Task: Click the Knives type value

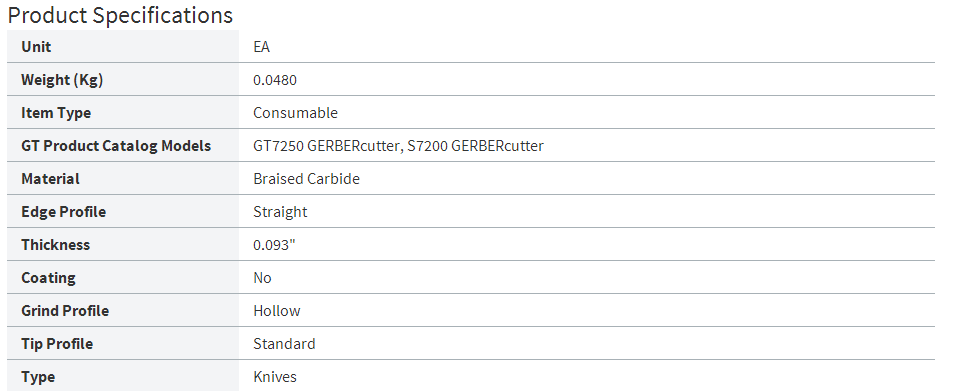Action: [x=275, y=377]
